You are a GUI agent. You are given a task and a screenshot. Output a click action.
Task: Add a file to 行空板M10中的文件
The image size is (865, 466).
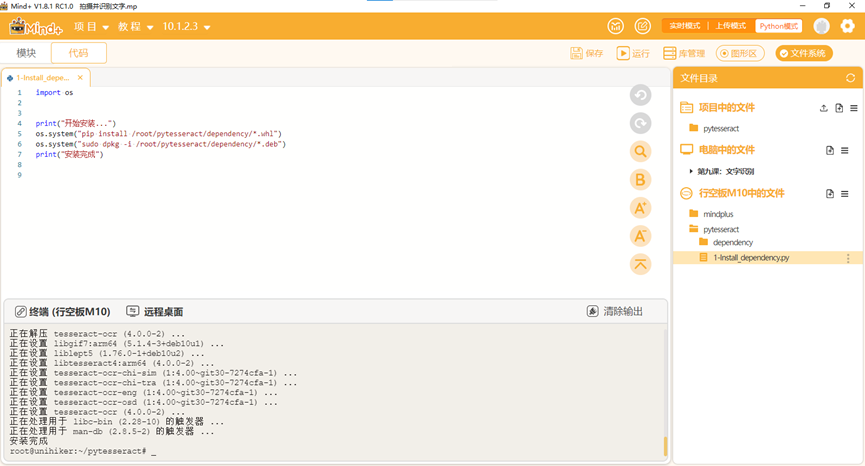[x=830, y=194]
